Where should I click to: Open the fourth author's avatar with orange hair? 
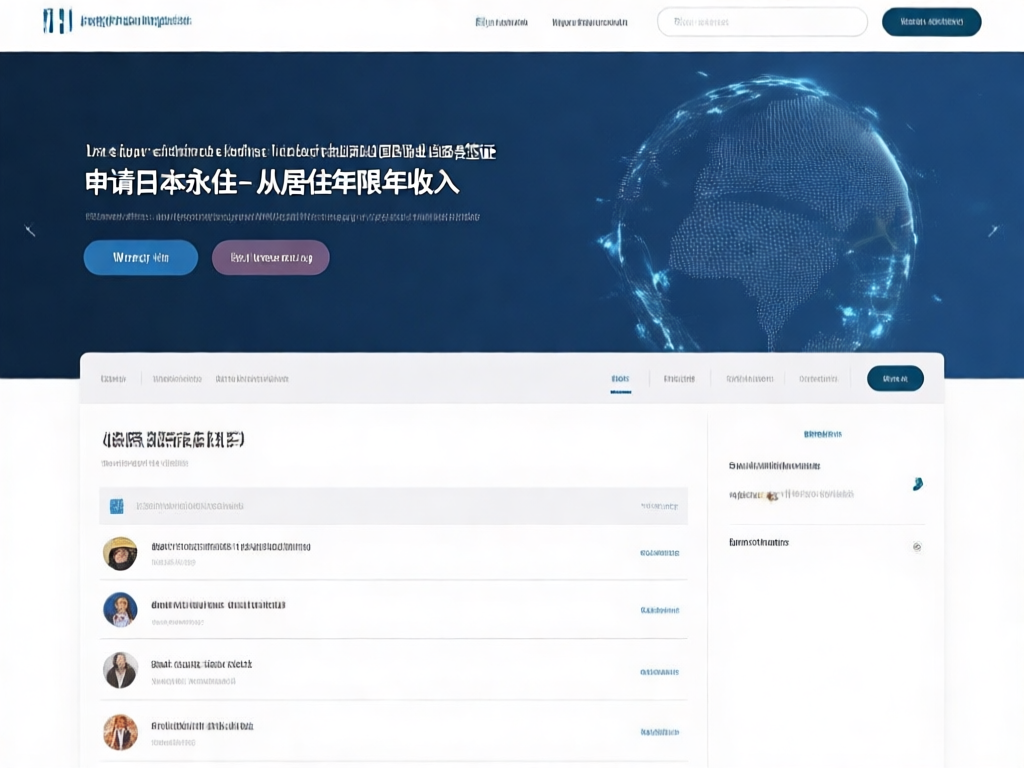pos(120,732)
